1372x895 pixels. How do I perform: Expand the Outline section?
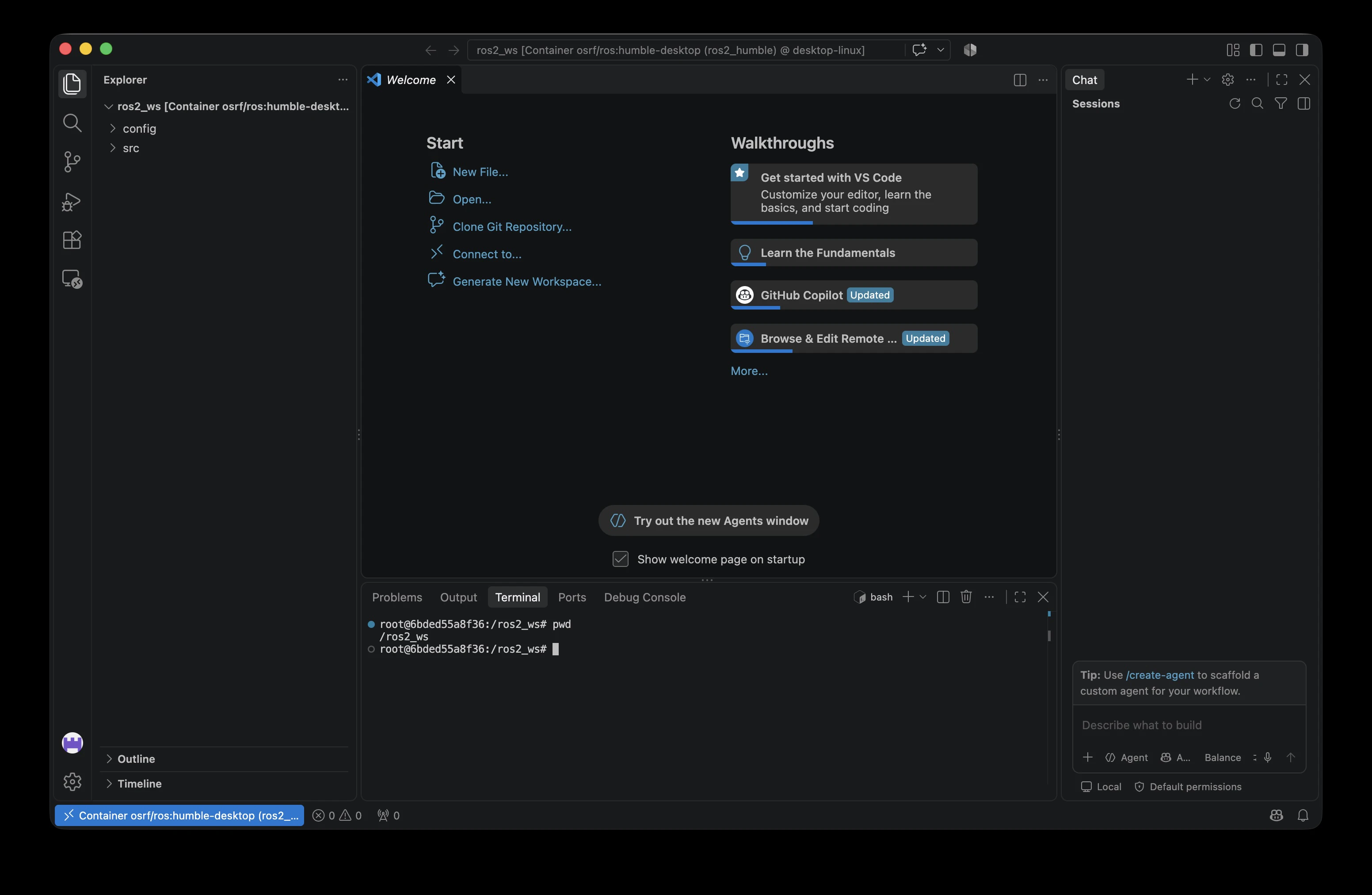click(x=225, y=759)
